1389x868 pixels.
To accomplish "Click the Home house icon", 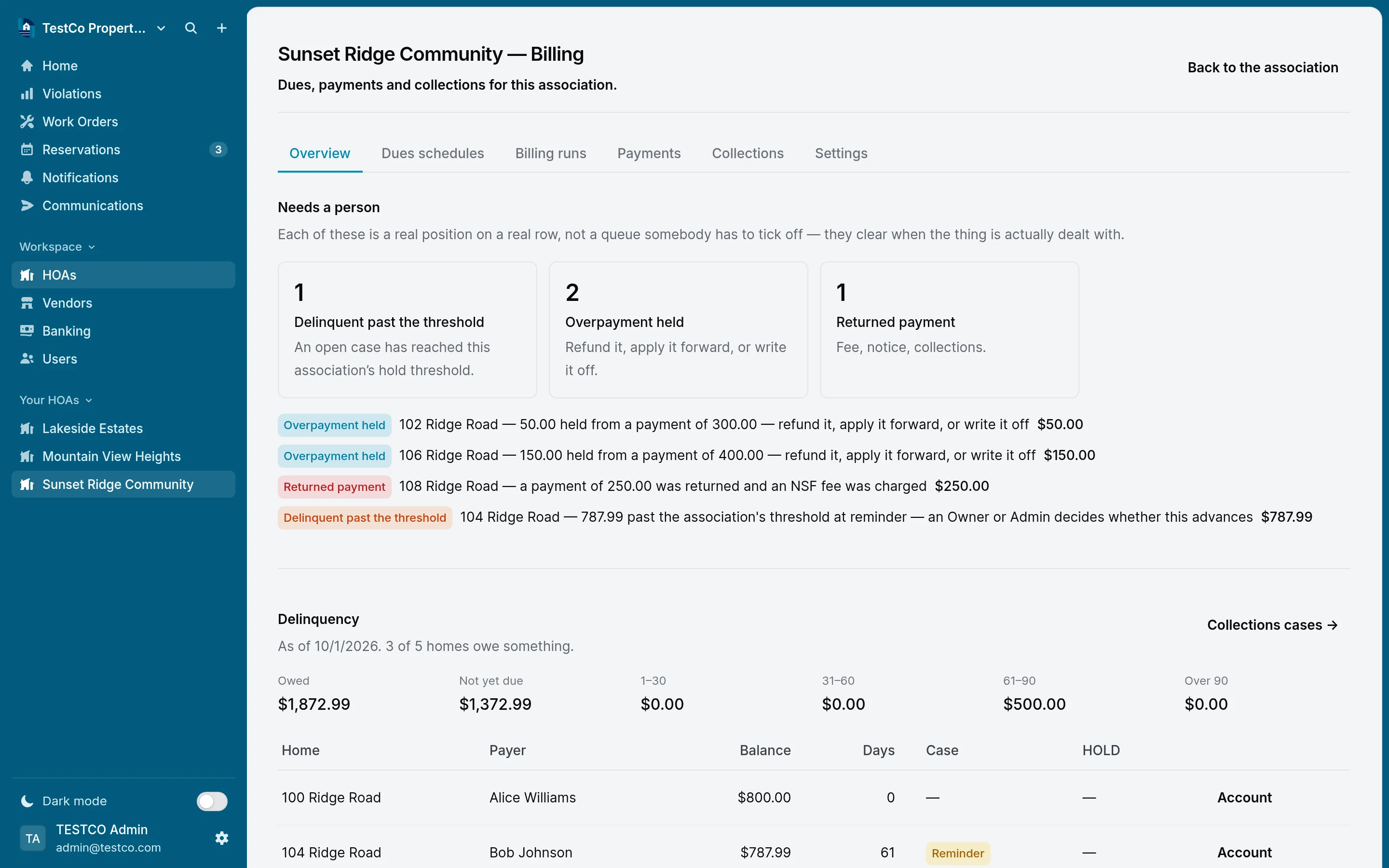I will point(27,66).
